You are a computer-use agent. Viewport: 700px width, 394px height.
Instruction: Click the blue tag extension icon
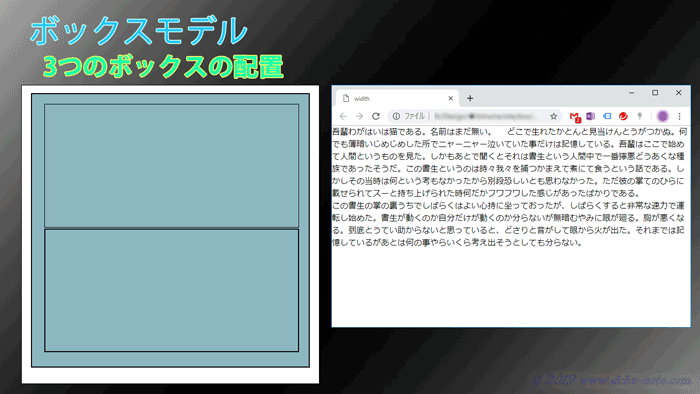[x=607, y=116]
